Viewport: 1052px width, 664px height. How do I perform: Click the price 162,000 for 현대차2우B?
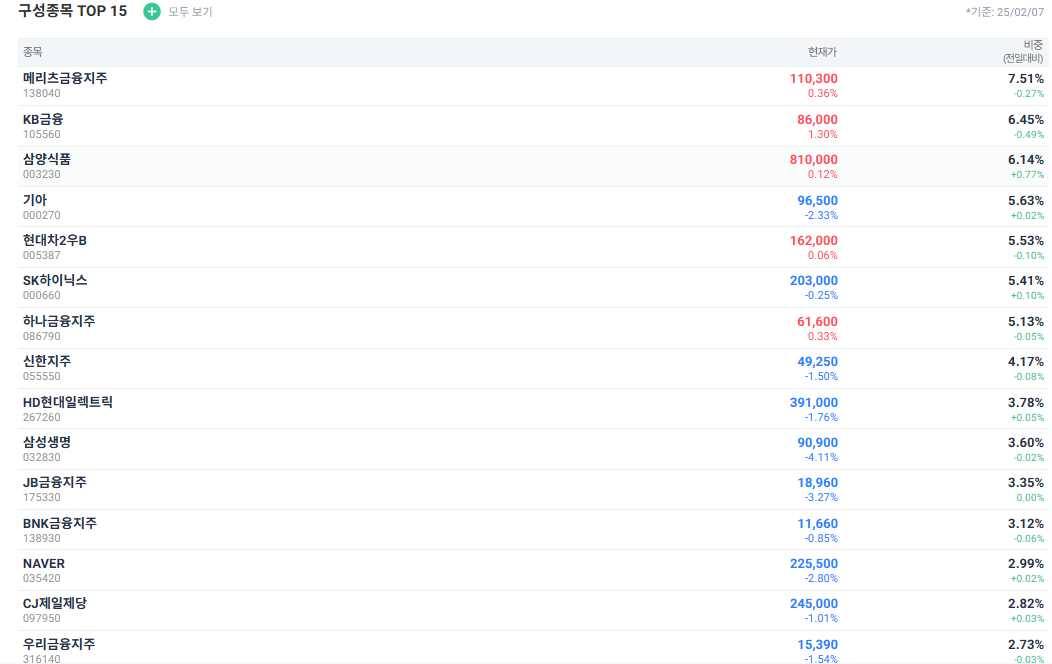(813, 240)
